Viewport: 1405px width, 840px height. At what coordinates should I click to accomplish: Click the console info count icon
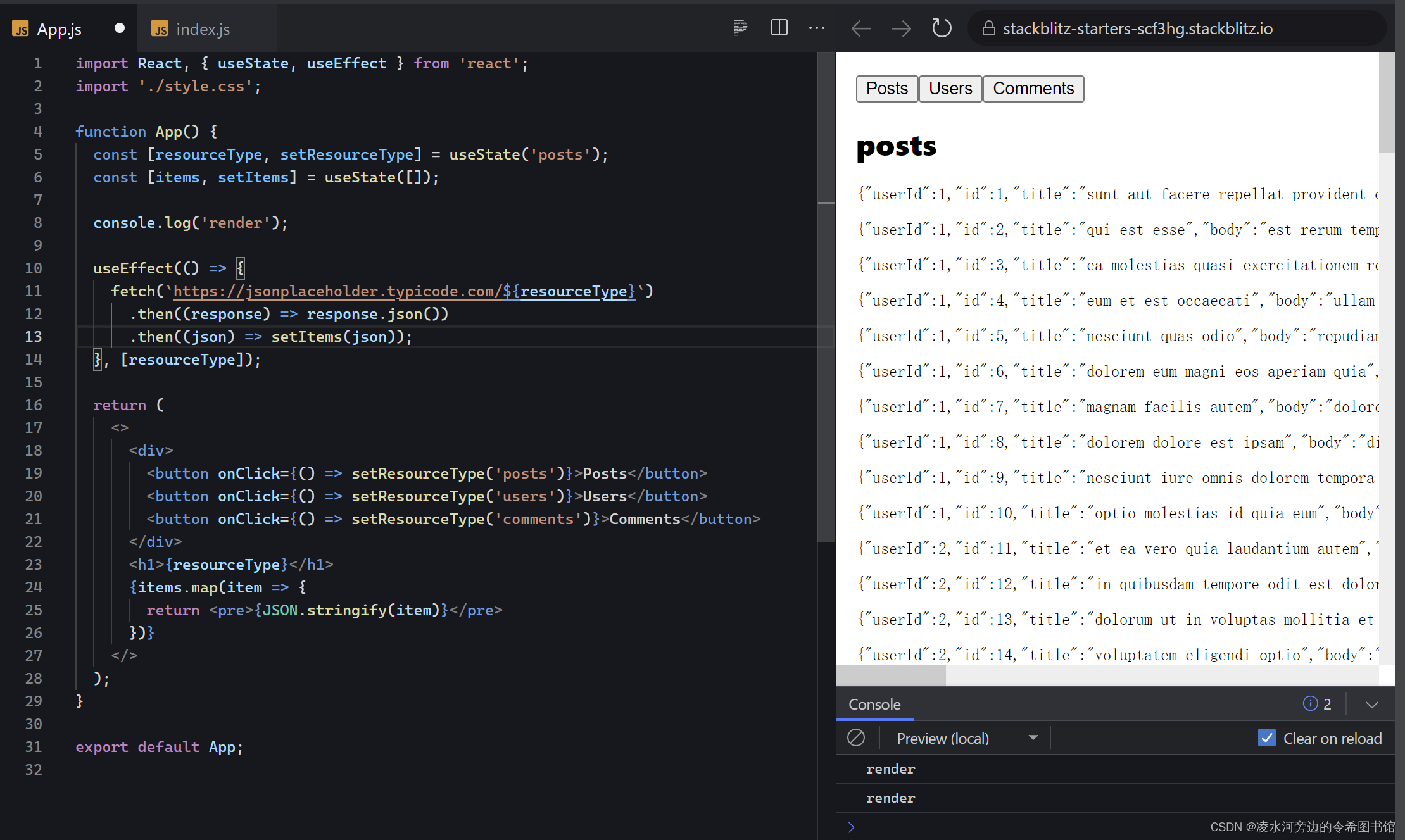[1310, 704]
